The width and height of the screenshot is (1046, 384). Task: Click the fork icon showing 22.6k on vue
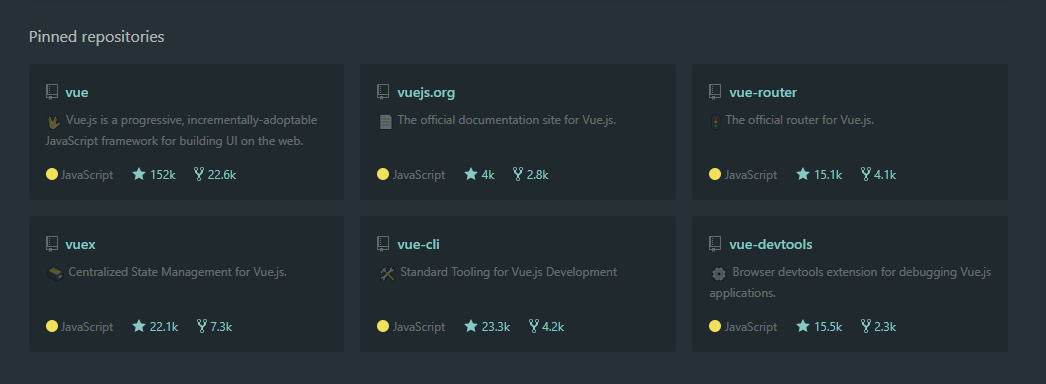[x=198, y=174]
